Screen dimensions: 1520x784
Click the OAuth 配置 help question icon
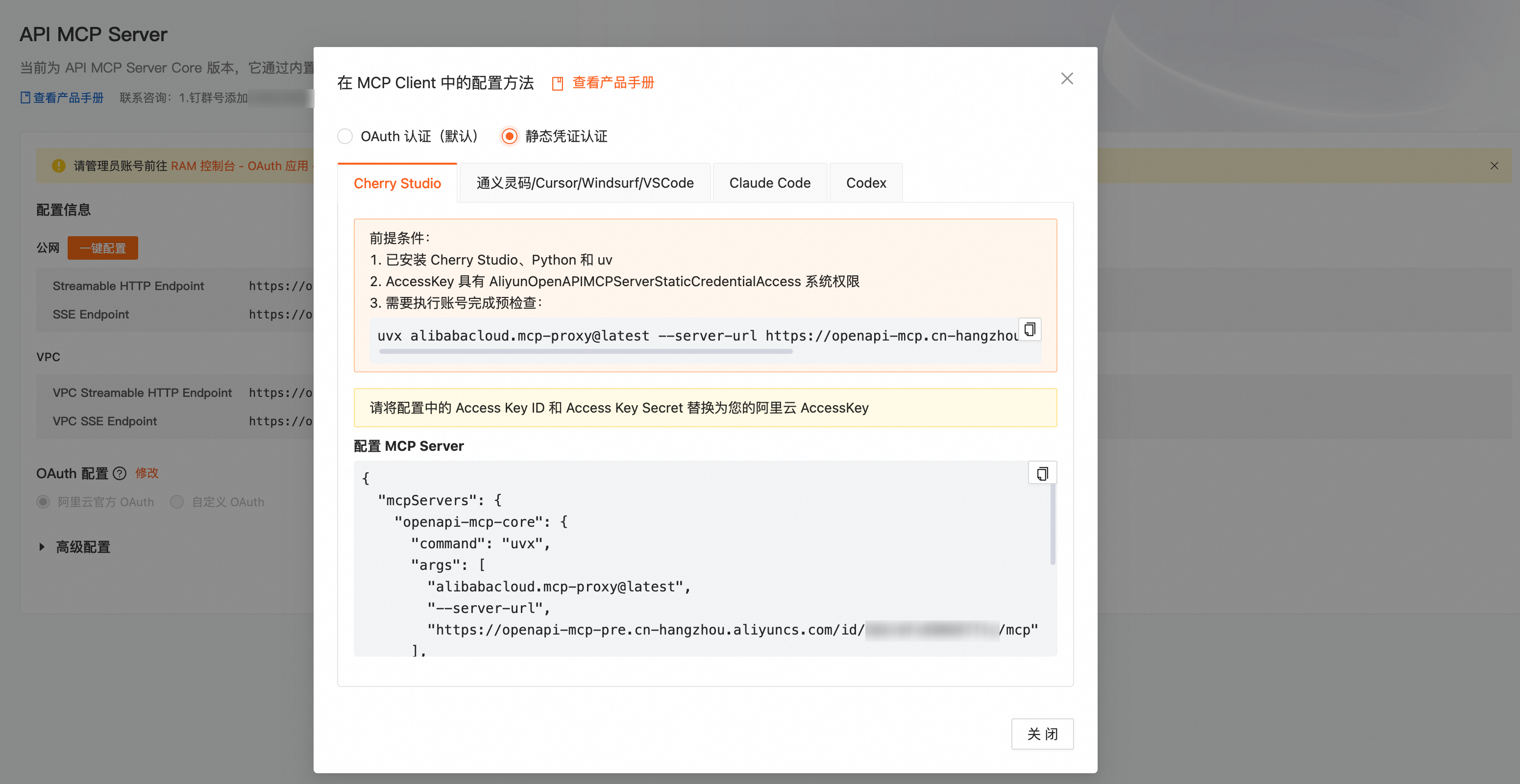coord(119,474)
